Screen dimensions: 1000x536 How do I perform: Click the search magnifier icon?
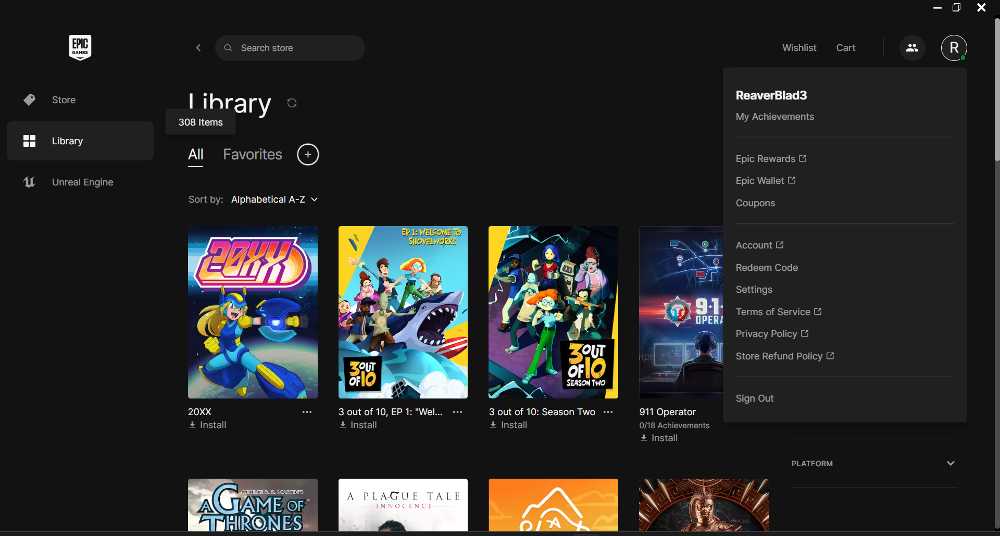tap(228, 48)
